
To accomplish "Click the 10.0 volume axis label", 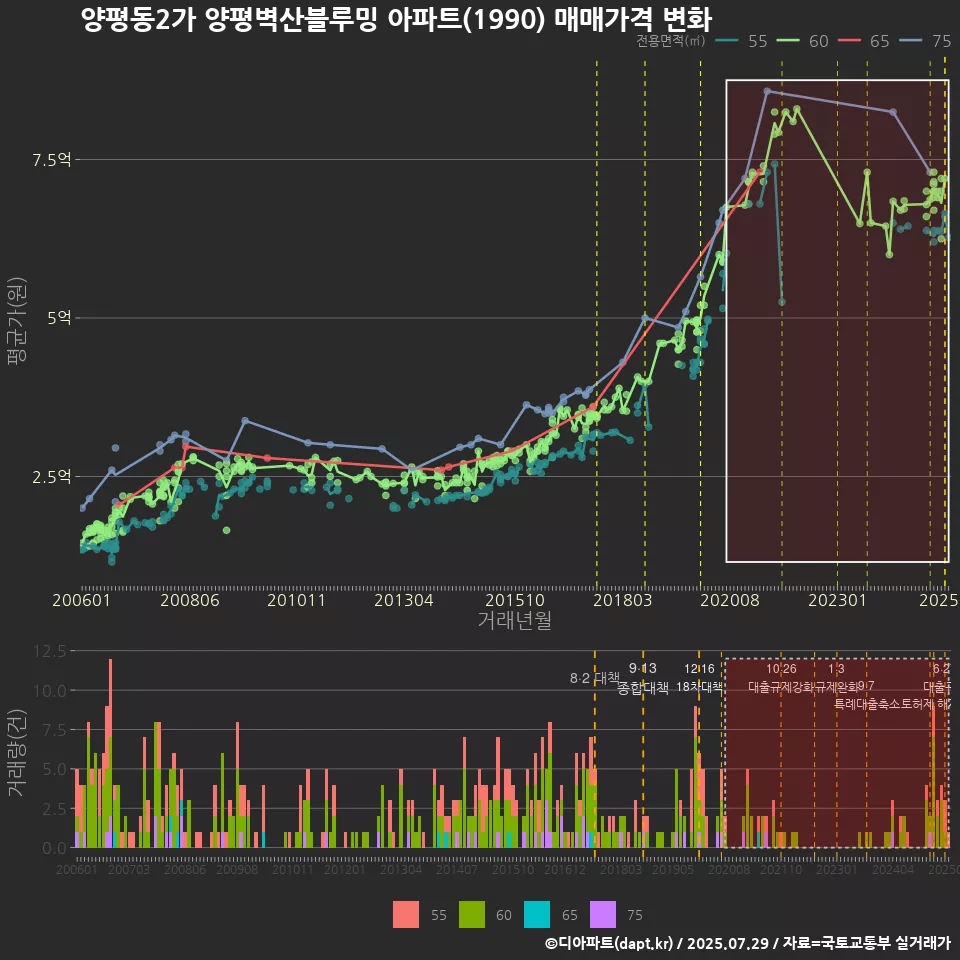I will [50, 691].
